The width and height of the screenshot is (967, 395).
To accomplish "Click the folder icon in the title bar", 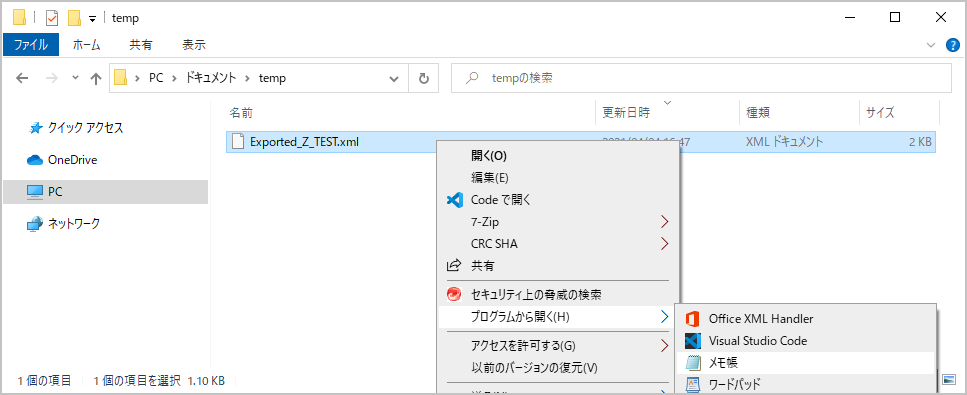I will click(x=19, y=17).
